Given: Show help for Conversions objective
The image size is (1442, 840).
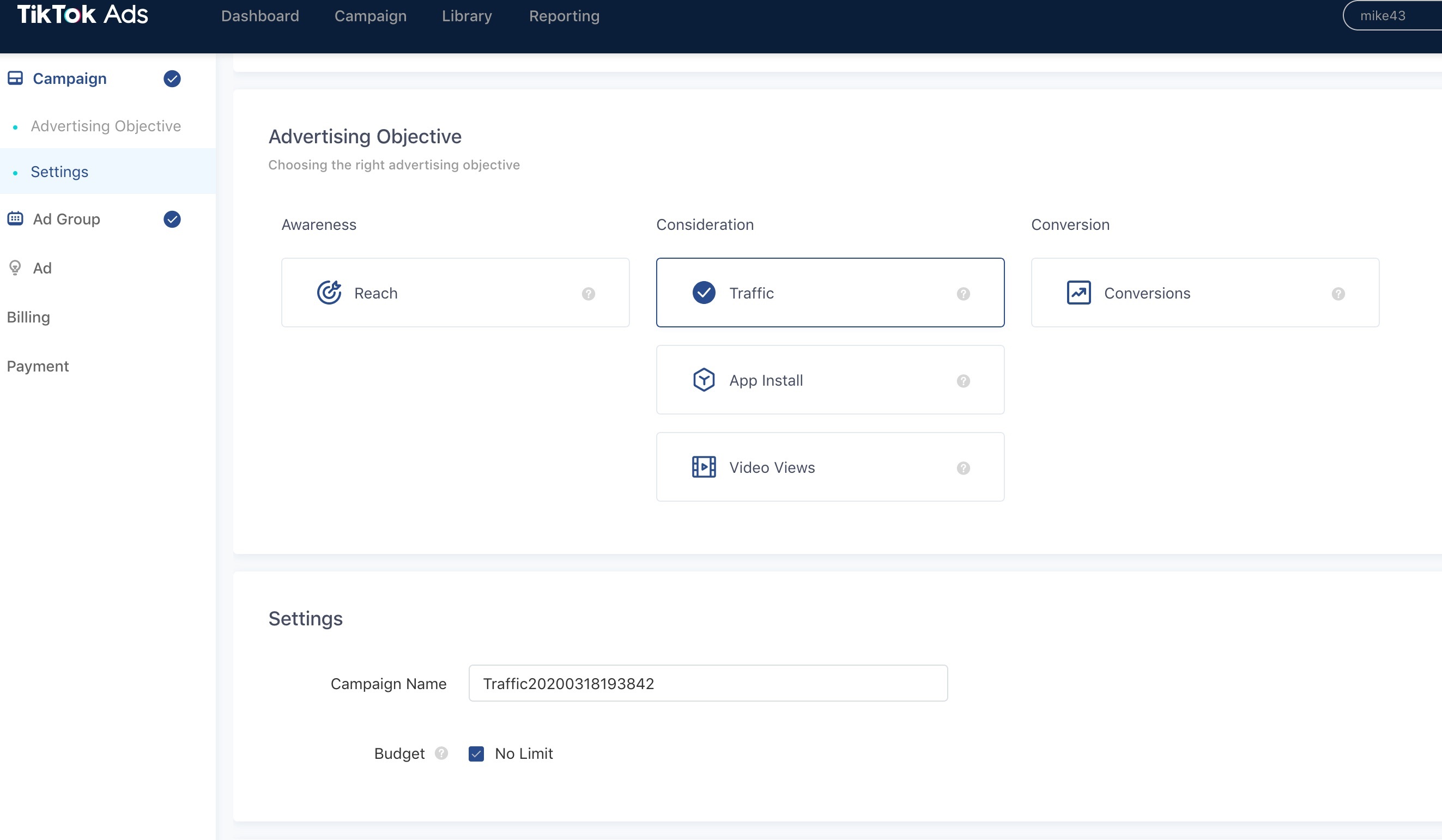Looking at the screenshot, I should click(1338, 293).
